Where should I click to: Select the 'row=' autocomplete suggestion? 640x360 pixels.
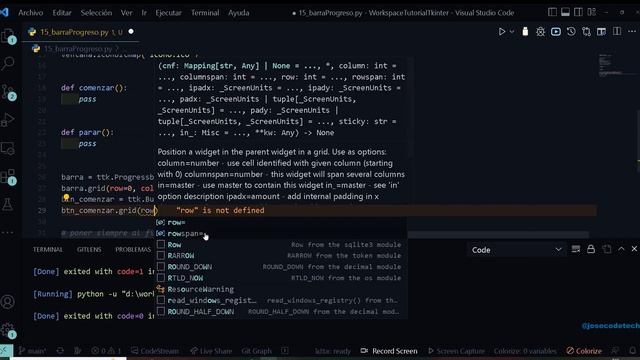pyautogui.click(x=281, y=222)
